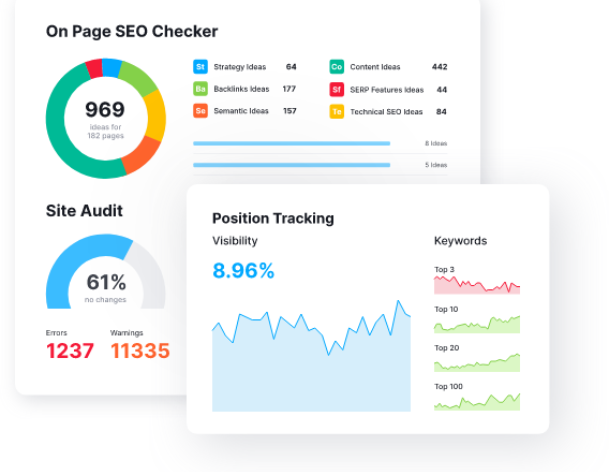The image size is (609, 472).
Task: Click the 969 ideas donut chart center
Action: click(105, 115)
